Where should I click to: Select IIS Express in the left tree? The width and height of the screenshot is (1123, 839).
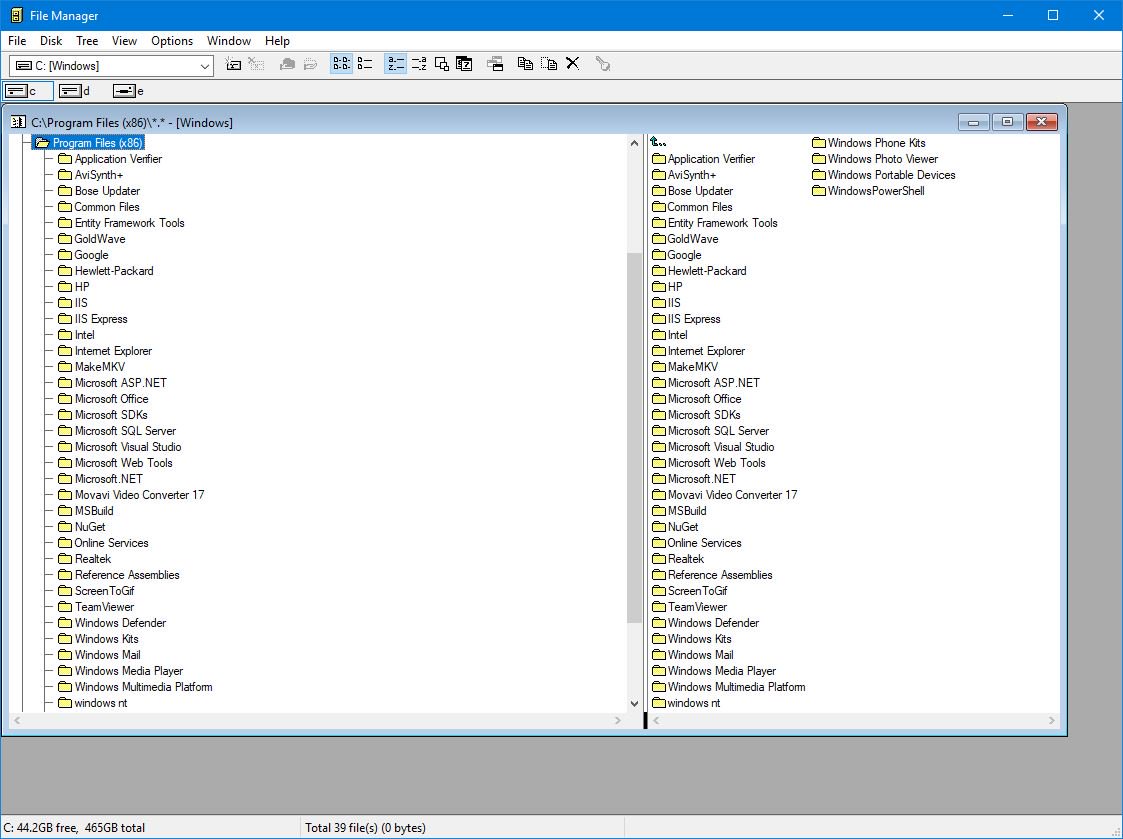(x=92, y=319)
